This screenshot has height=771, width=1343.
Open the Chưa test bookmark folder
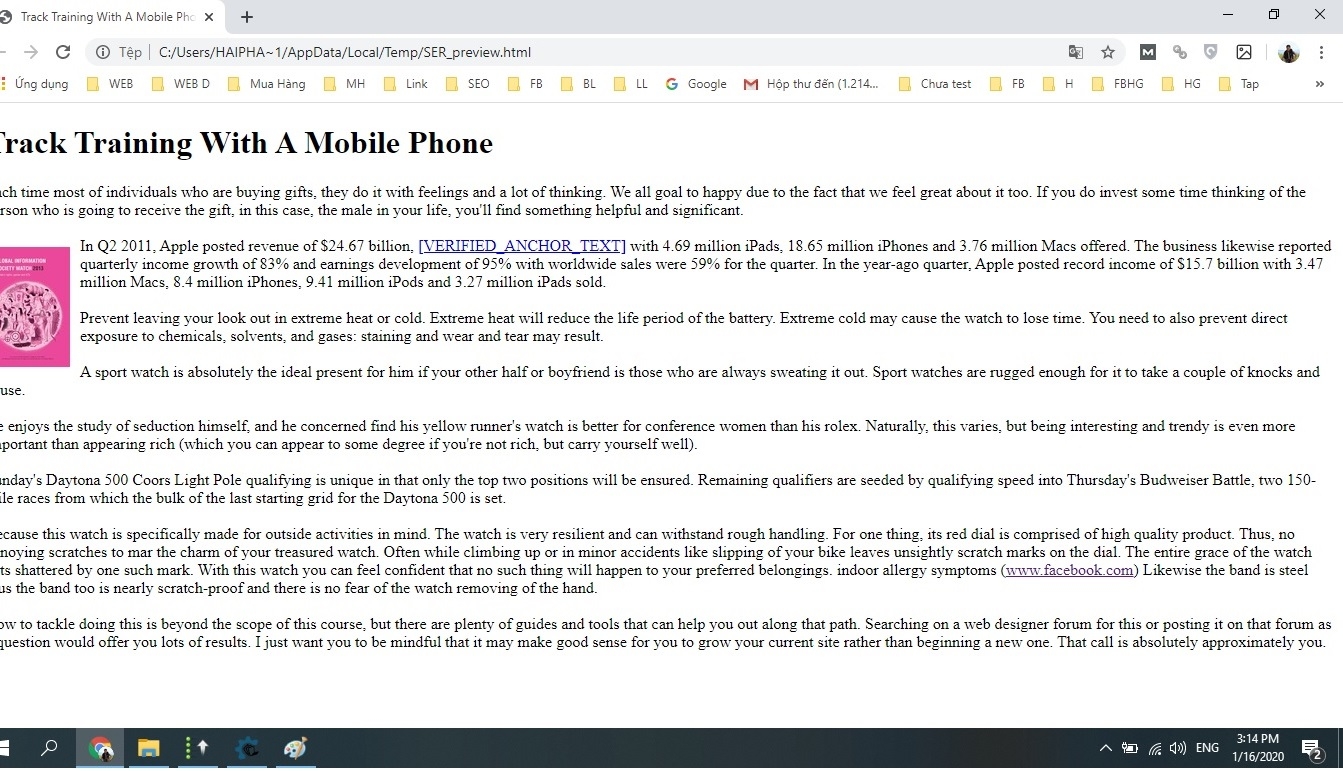coord(936,84)
